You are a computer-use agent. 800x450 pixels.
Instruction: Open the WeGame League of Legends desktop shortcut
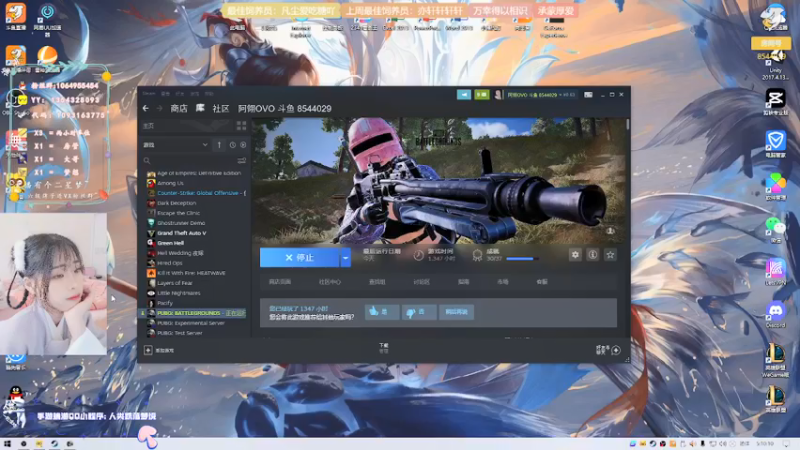pos(776,360)
